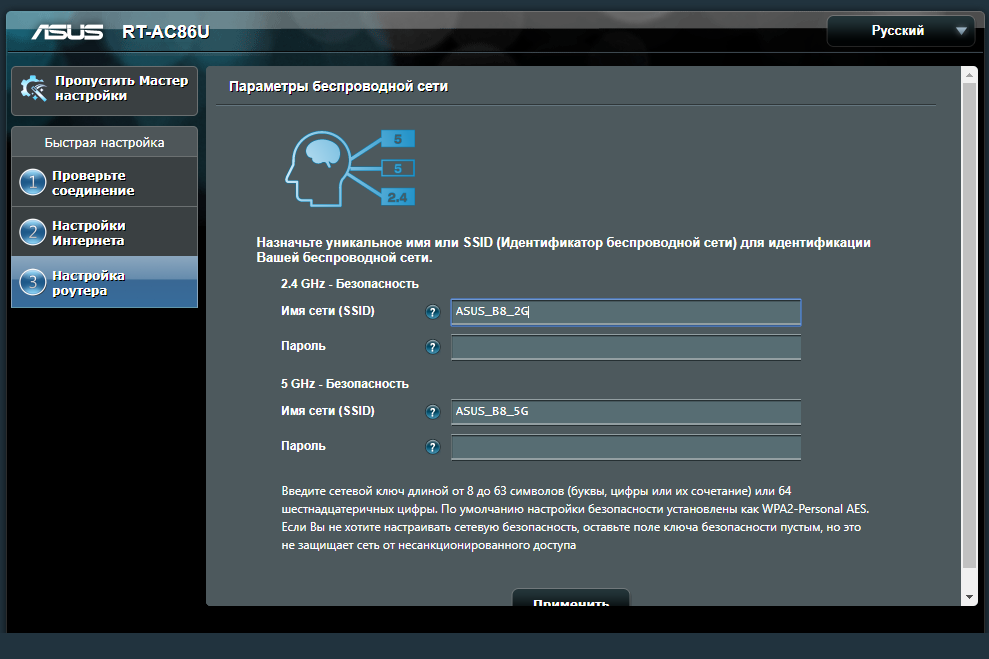Click the ASUS logo

67,32
